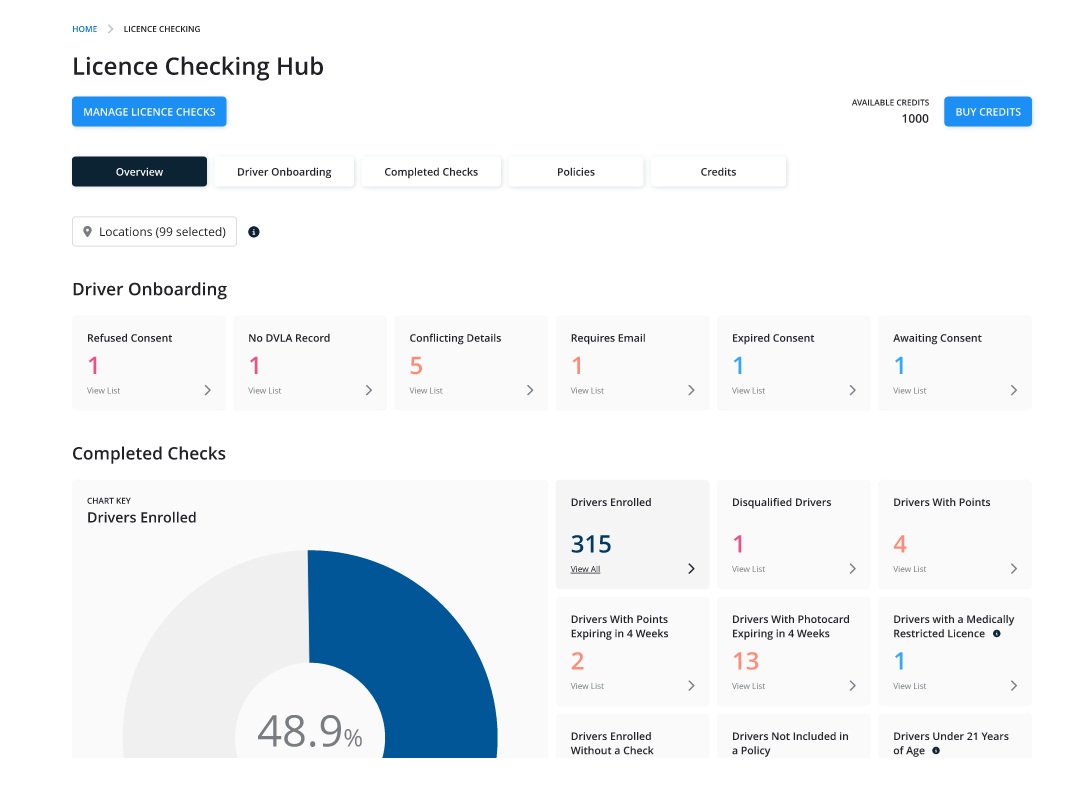
Task: Click View List under Drivers With Points
Action: click(909, 569)
